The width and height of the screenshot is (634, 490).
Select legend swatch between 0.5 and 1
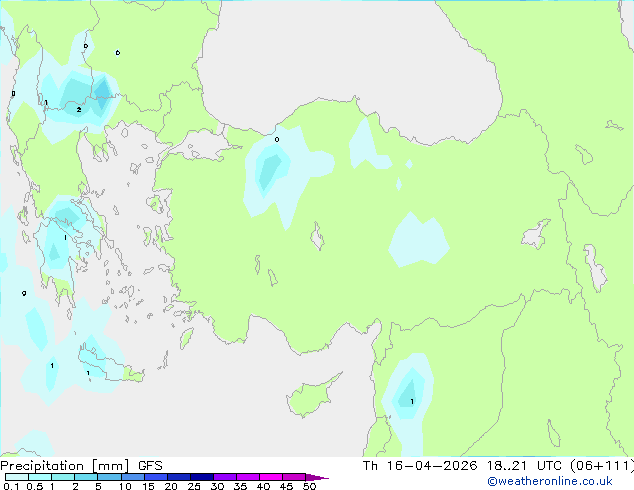[x=40, y=477]
